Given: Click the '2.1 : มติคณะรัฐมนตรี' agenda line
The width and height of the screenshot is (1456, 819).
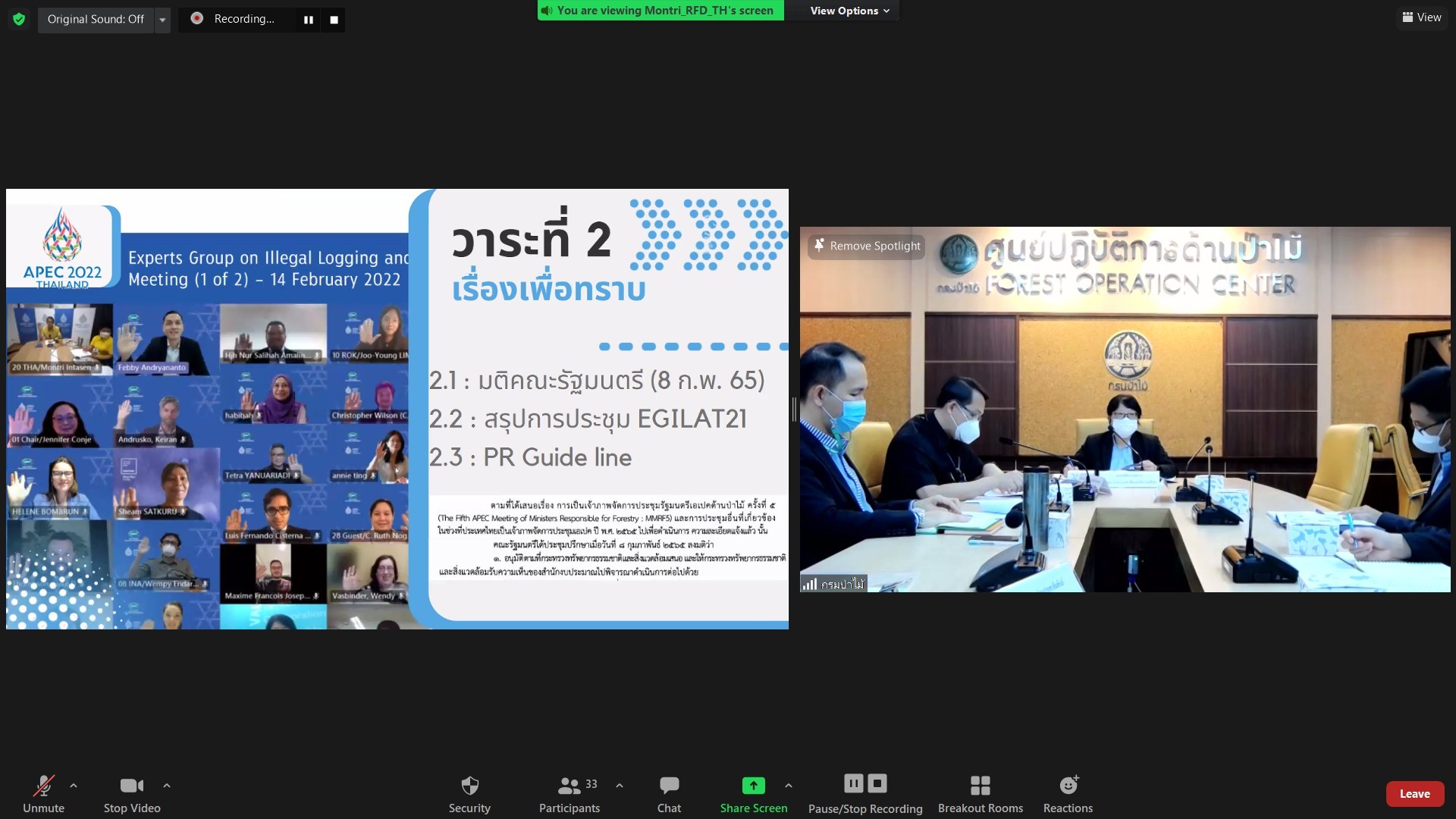Looking at the screenshot, I should [x=597, y=380].
